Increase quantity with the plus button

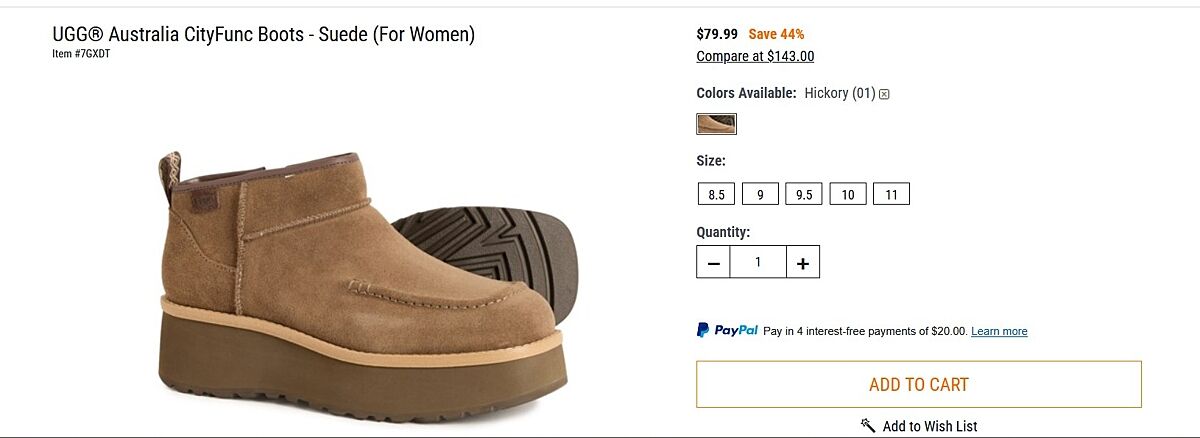(x=802, y=262)
